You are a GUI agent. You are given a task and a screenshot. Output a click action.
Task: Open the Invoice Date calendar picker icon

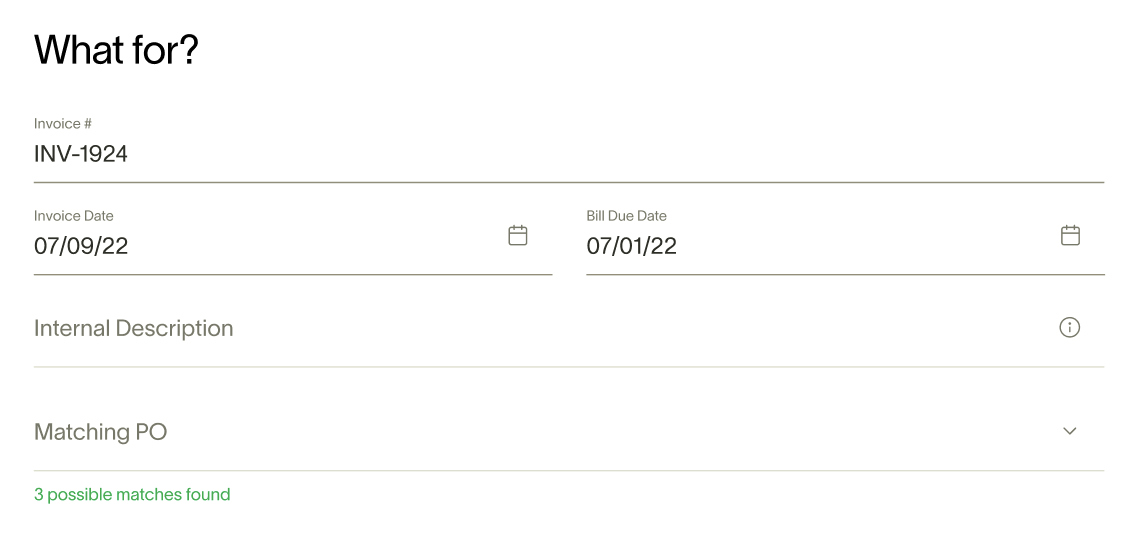pos(518,236)
